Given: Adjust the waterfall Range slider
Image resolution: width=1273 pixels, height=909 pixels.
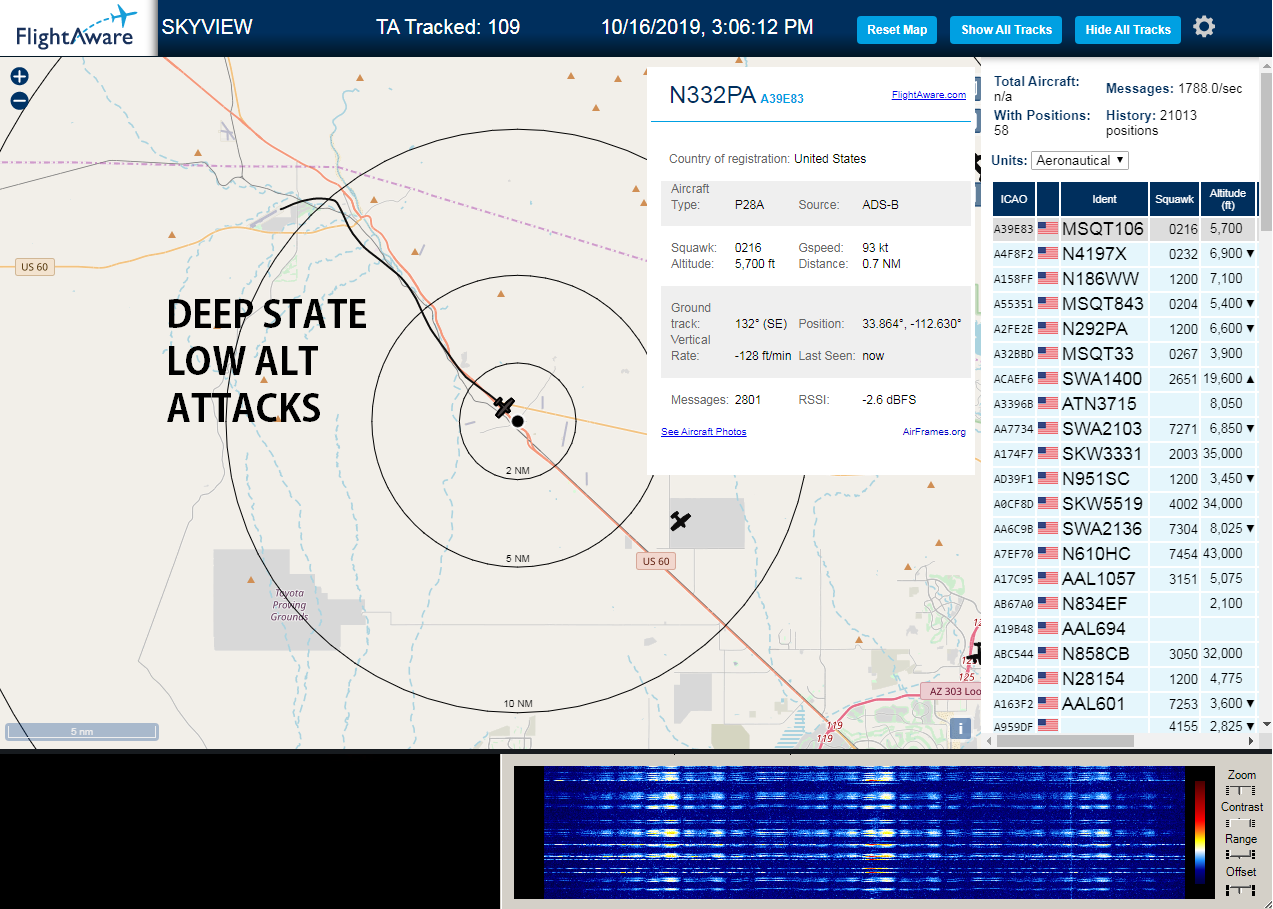Looking at the screenshot, I should tap(1241, 855).
